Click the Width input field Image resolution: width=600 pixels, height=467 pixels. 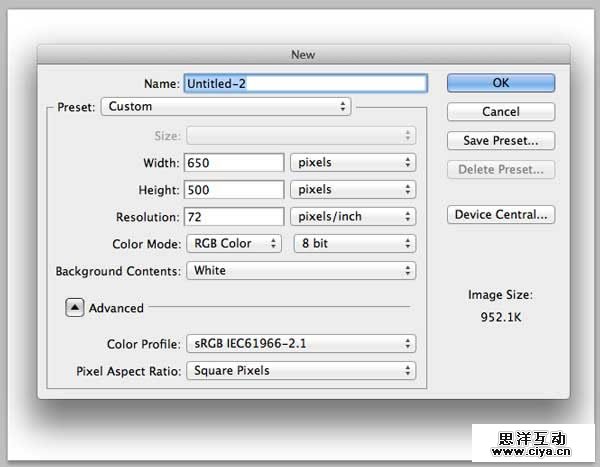pos(234,162)
